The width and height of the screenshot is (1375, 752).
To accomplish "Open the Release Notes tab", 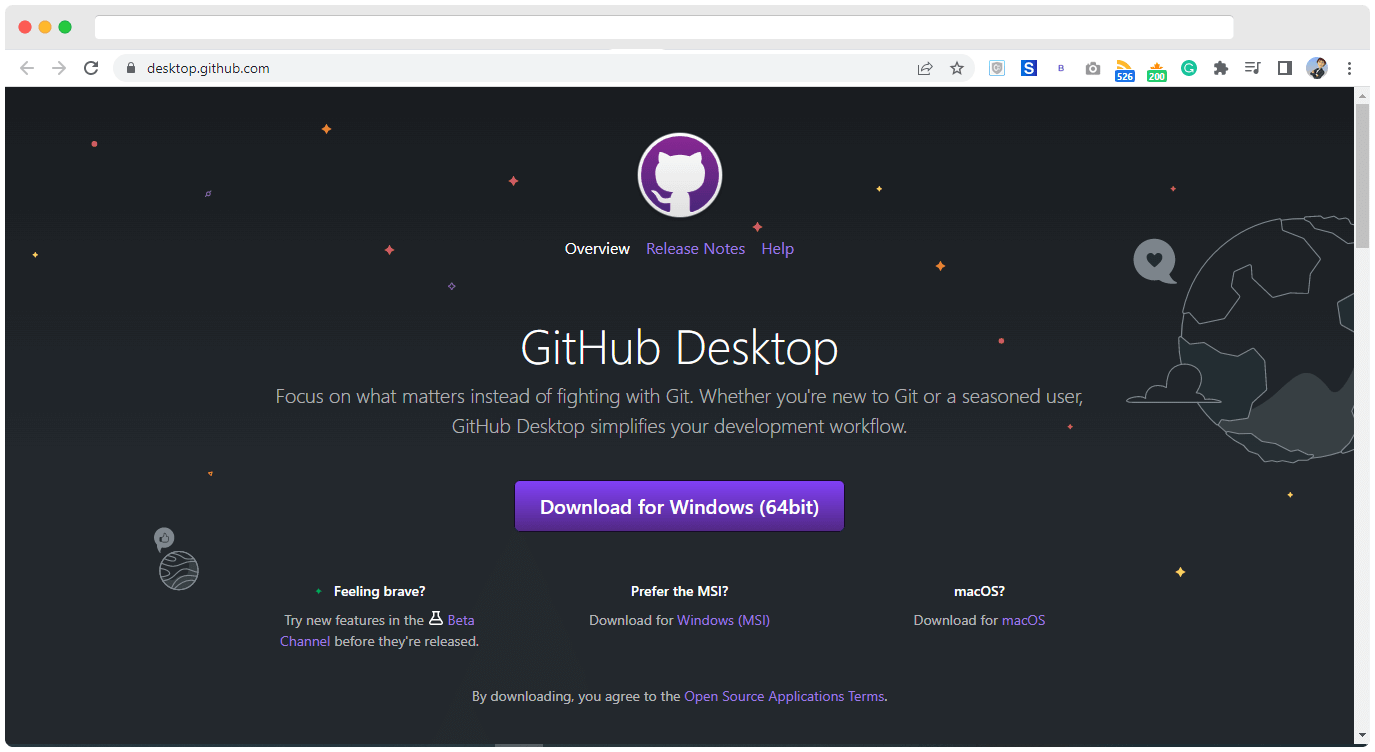I will (695, 249).
